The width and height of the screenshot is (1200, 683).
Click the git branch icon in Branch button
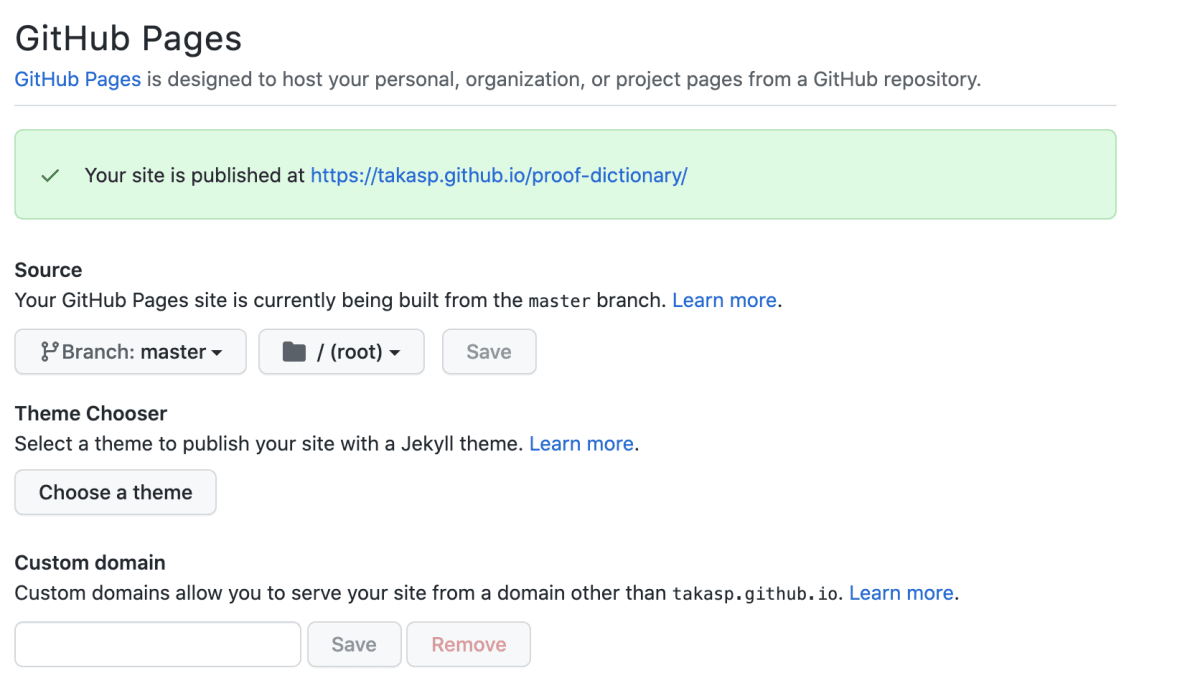pos(49,352)
